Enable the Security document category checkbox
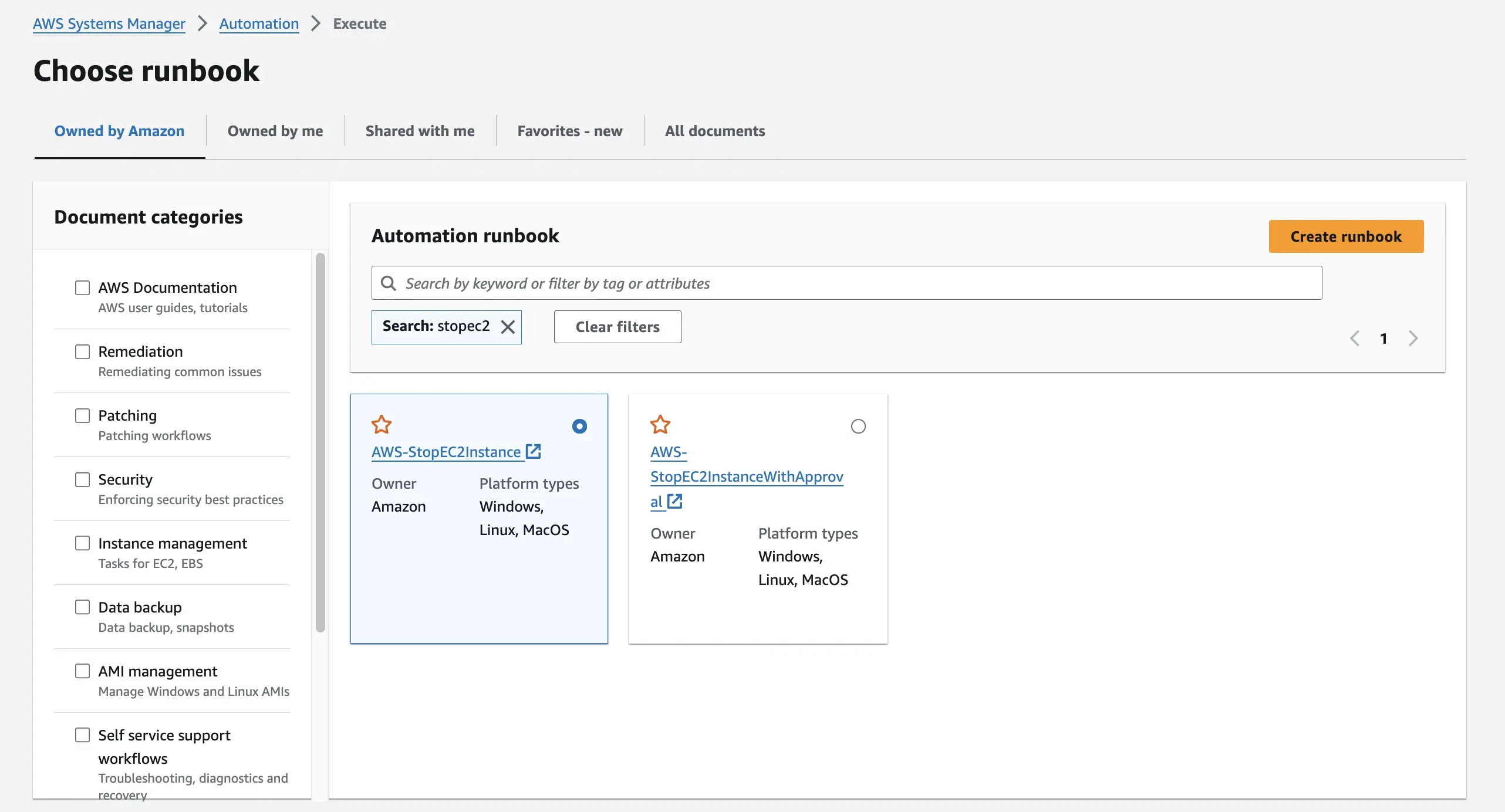 (82, 479)
